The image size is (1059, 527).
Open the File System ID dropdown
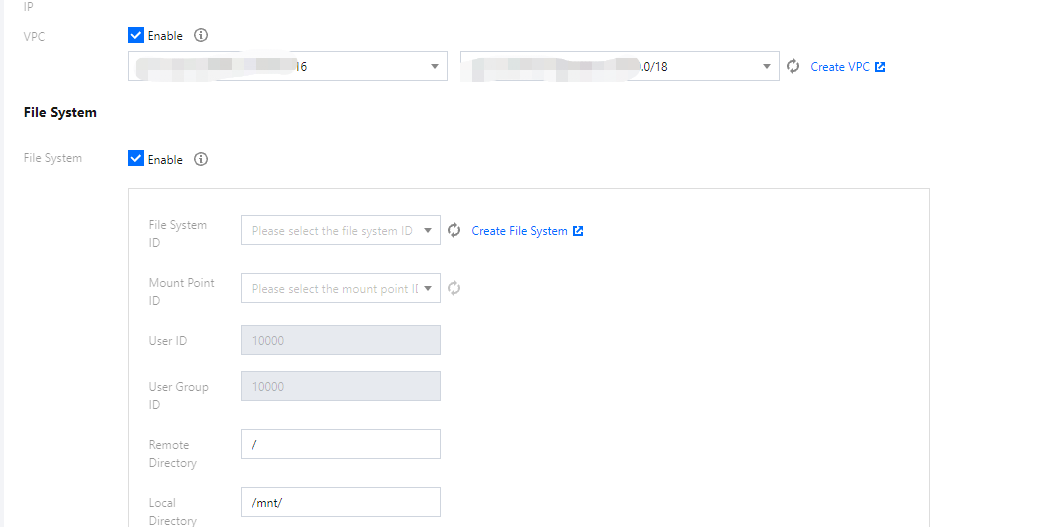(340, 231)
